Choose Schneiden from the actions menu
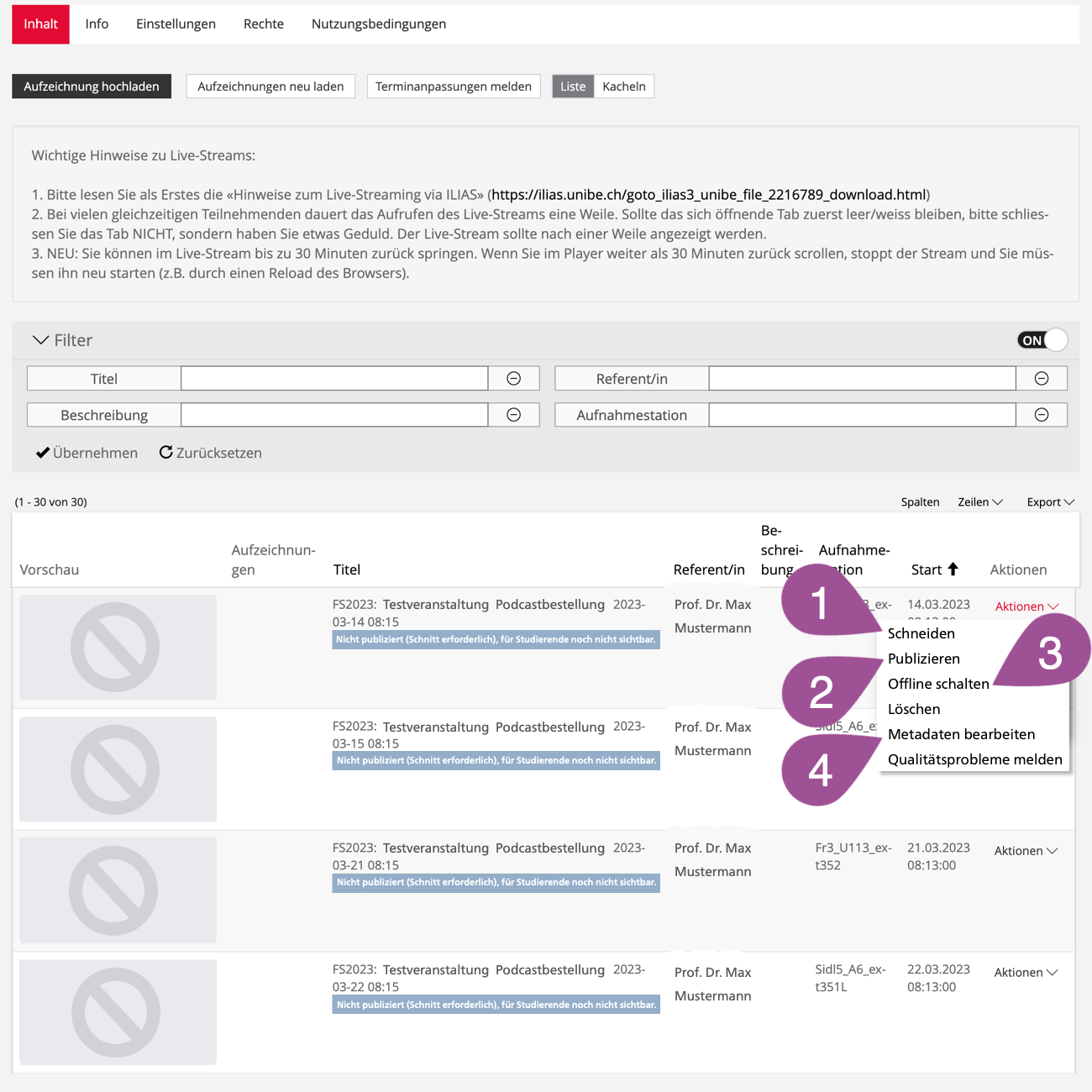Screen dimensions: 1092x1092 (921, 633)
